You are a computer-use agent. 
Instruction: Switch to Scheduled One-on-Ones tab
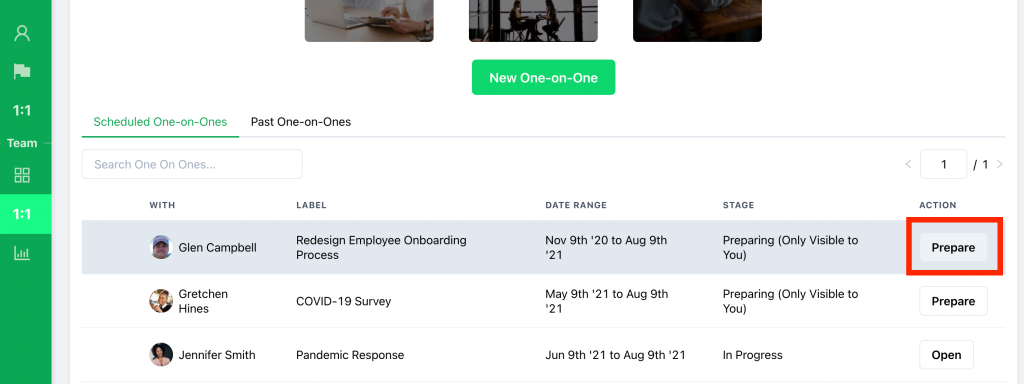(161, 122)
